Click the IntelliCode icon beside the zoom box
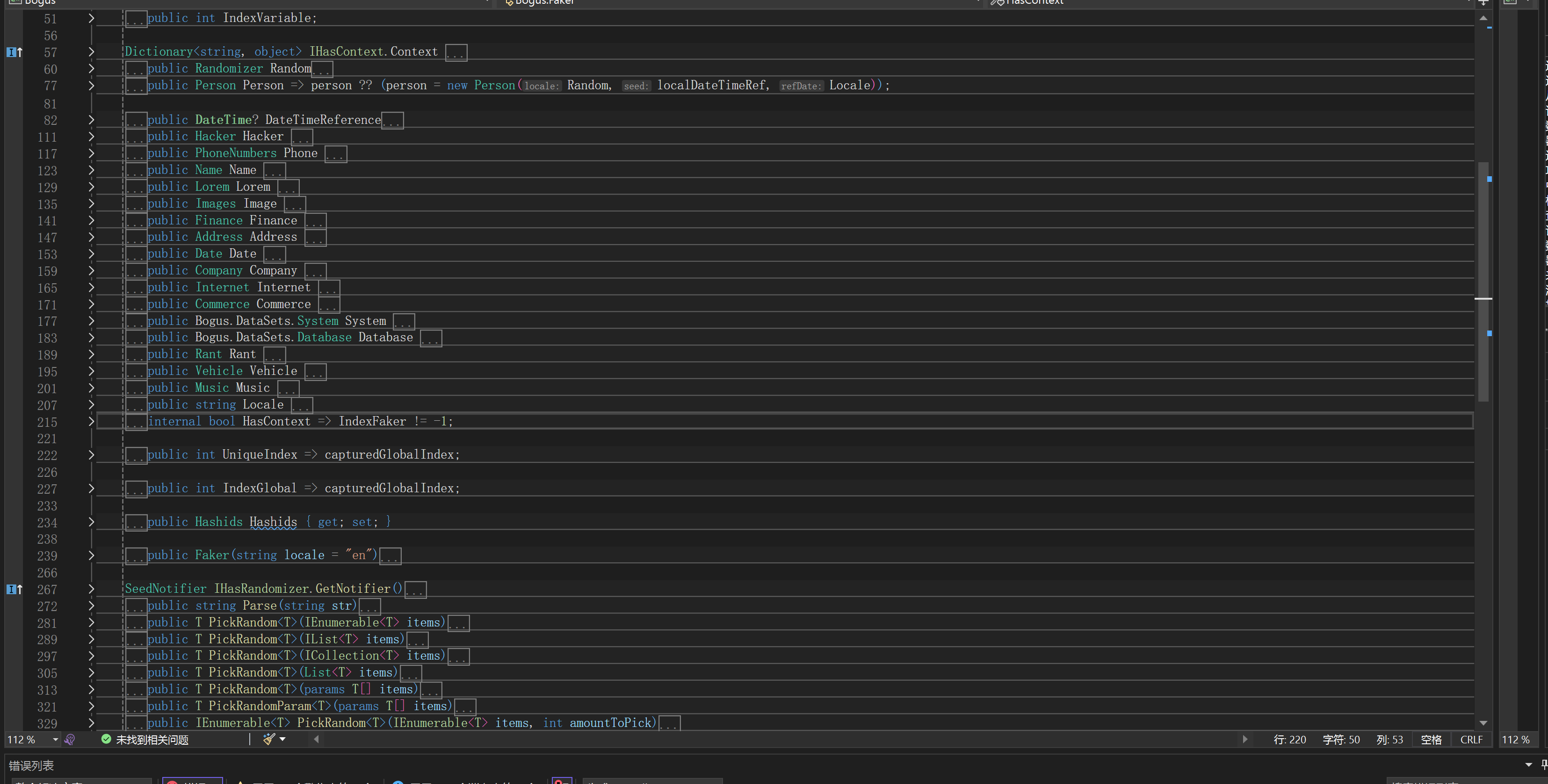 pyautogui.click(x=70, y=740)
